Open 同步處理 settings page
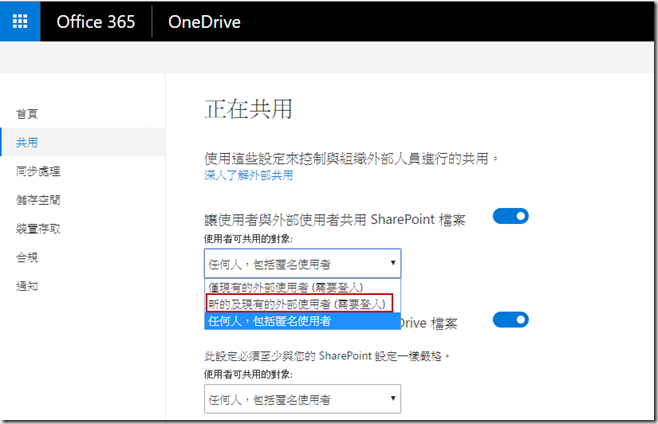Screen dimensions: 658x424 point(38,171)
